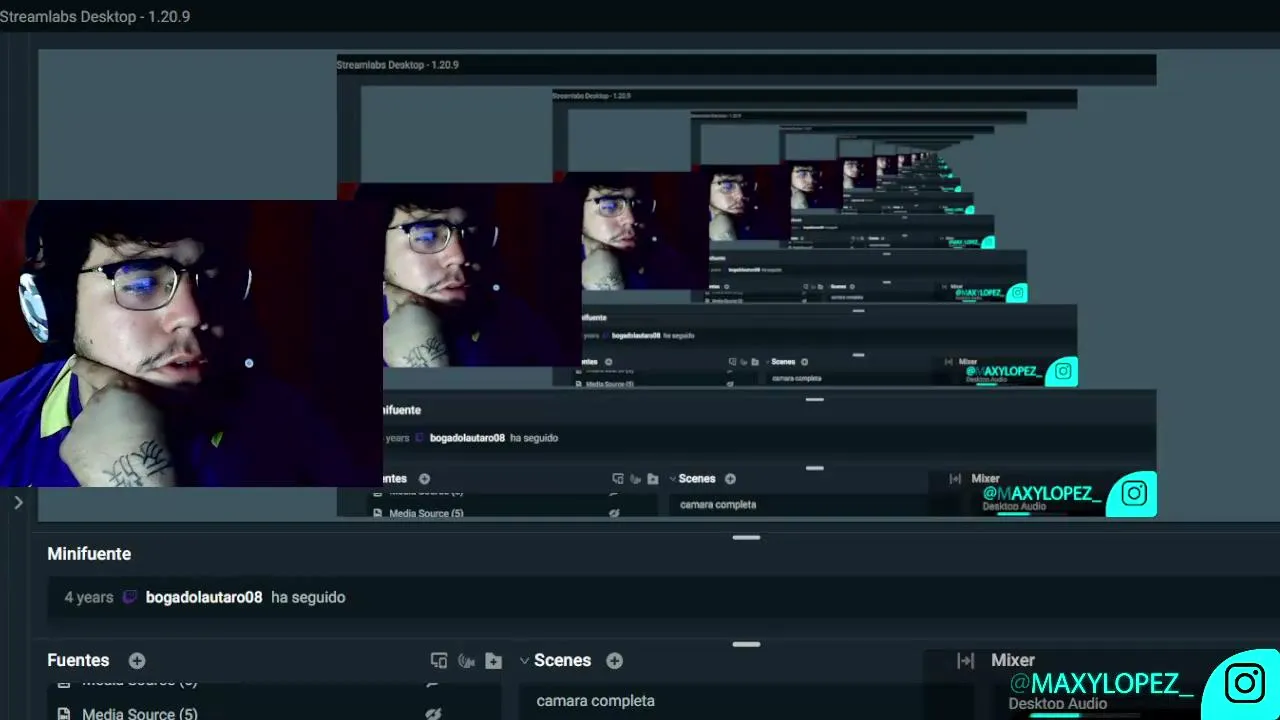Click the Streamlabs Desktop - 1.20.9 title
1280x720 pixels.
(x=95, y=17)
